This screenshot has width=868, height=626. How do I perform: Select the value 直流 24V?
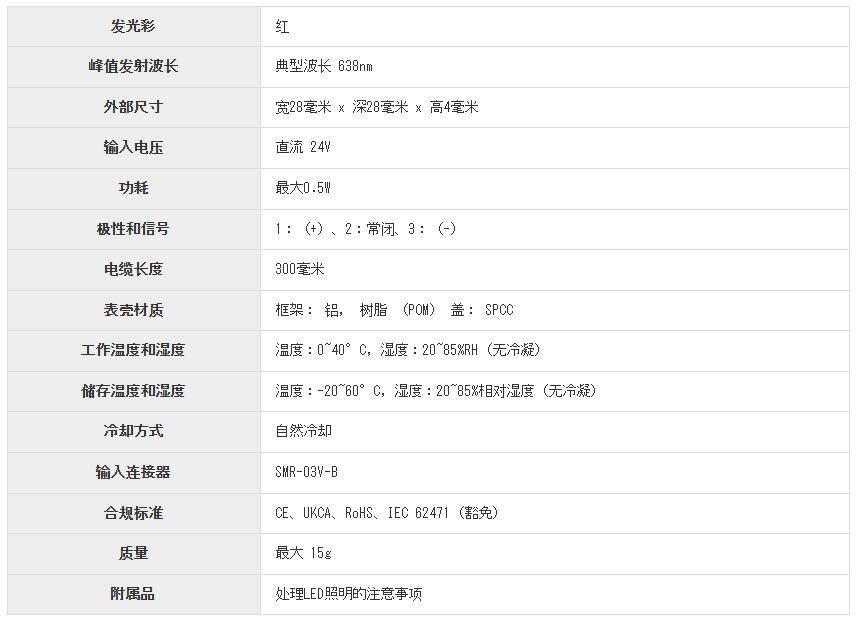point(303,147)
